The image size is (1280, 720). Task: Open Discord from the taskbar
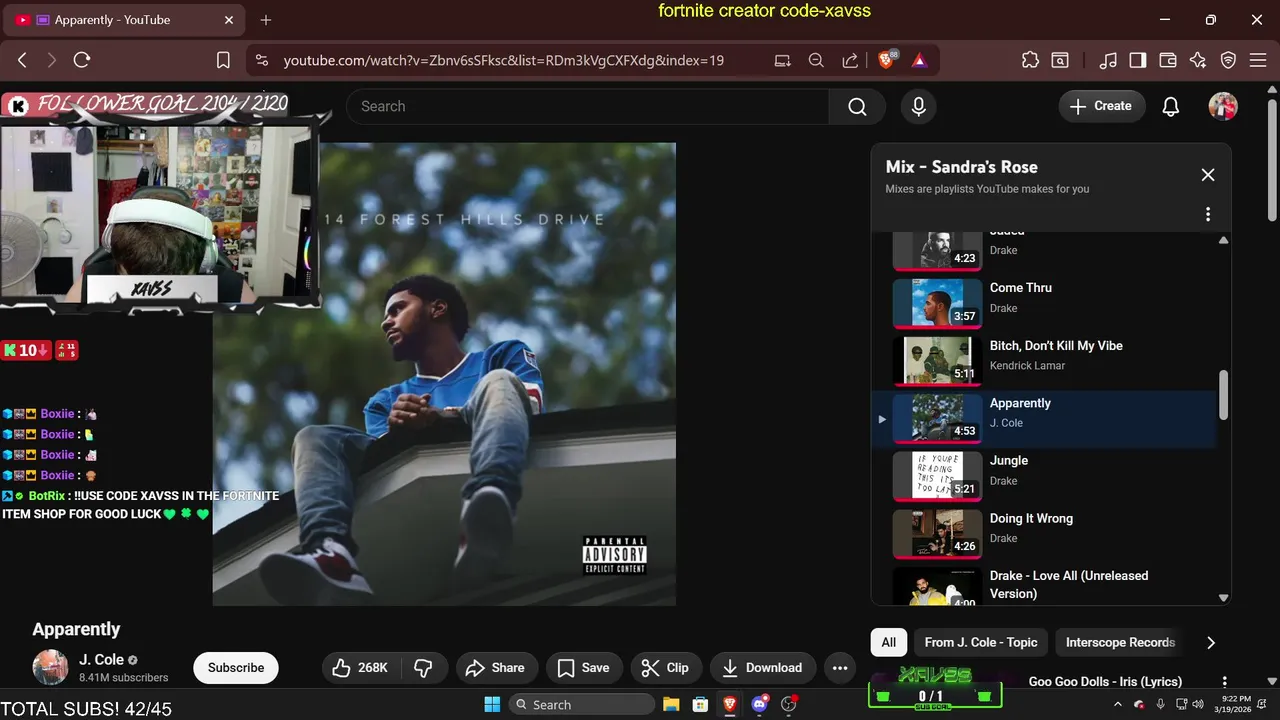click(759, 704)
